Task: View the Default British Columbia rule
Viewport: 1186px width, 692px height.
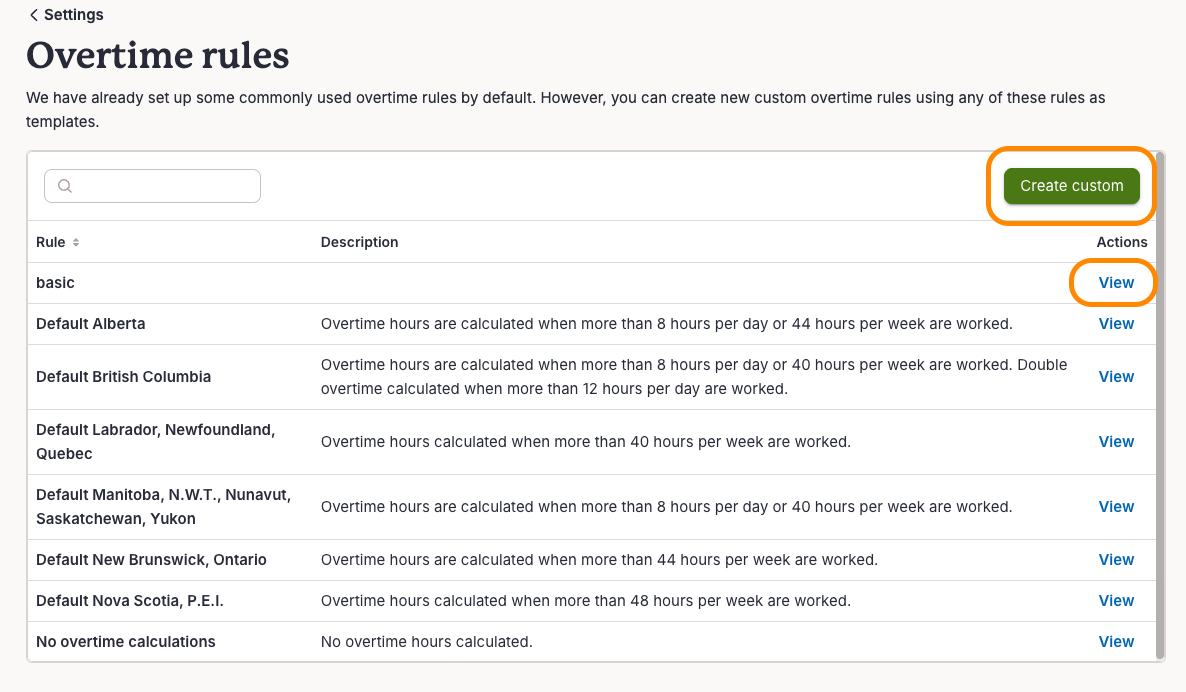Action: tap(1116, 377)
